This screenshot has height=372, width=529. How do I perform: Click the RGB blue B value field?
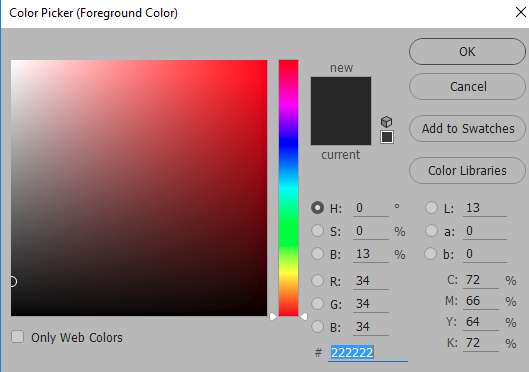coord(371,327)
